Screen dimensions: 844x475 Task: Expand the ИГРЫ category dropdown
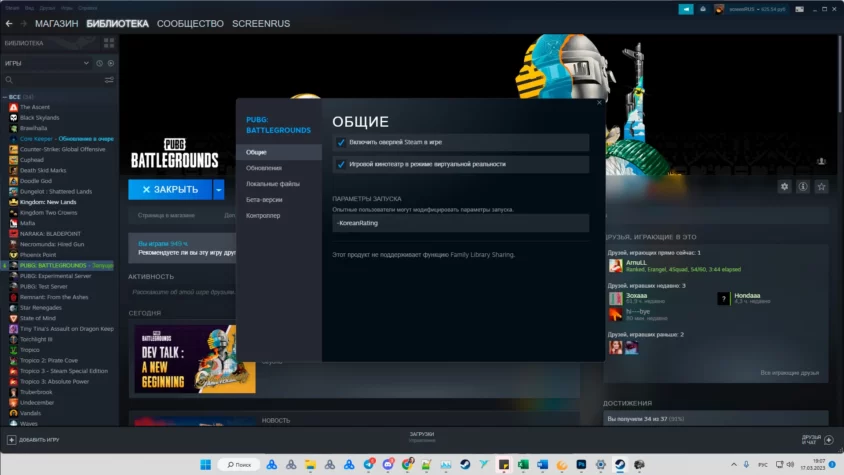coord(86,63)
